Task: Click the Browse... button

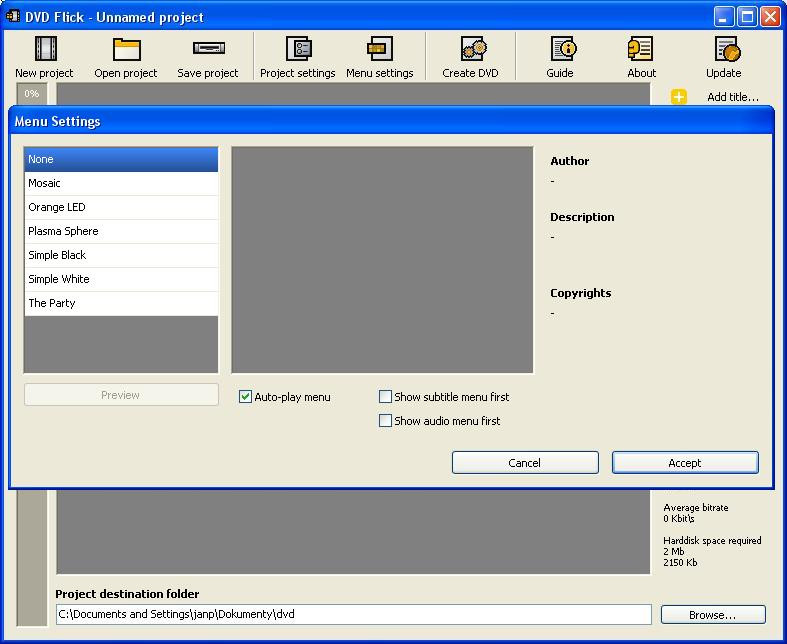Action: click(713, 614)
